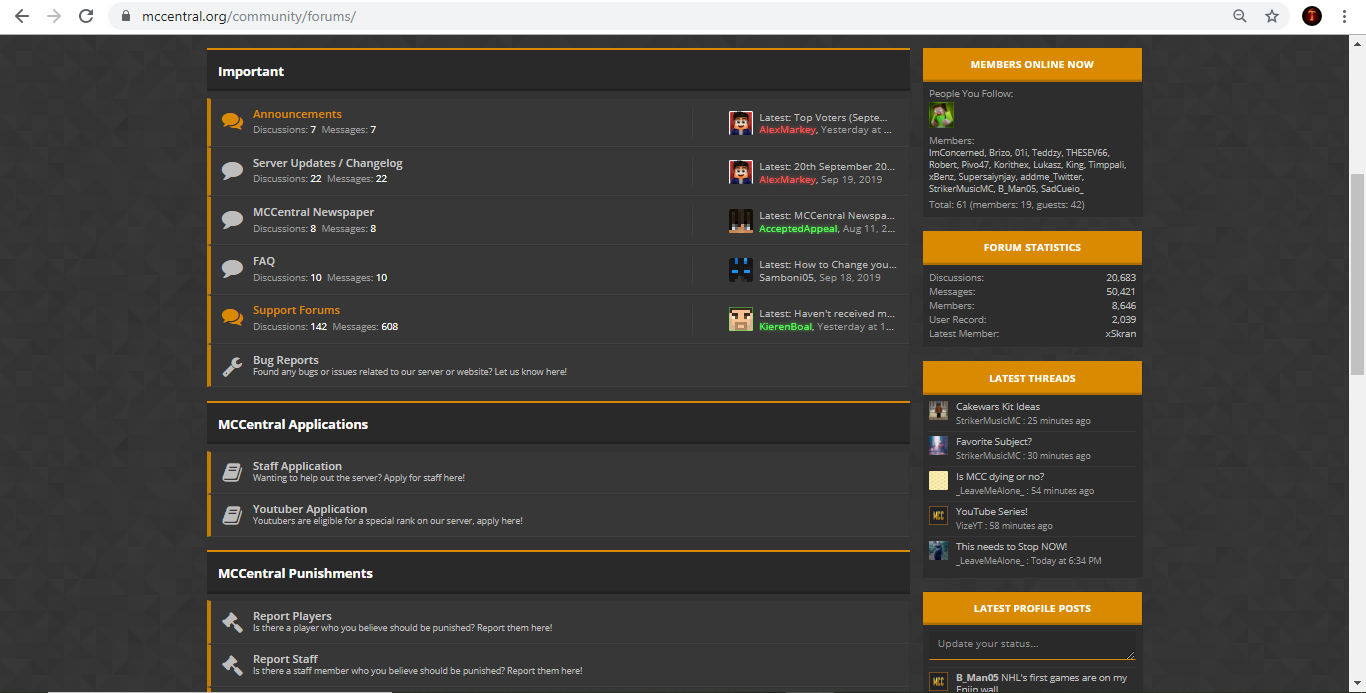
Task: Open latest Top Voters announcement post
Action: pos(841,117)
